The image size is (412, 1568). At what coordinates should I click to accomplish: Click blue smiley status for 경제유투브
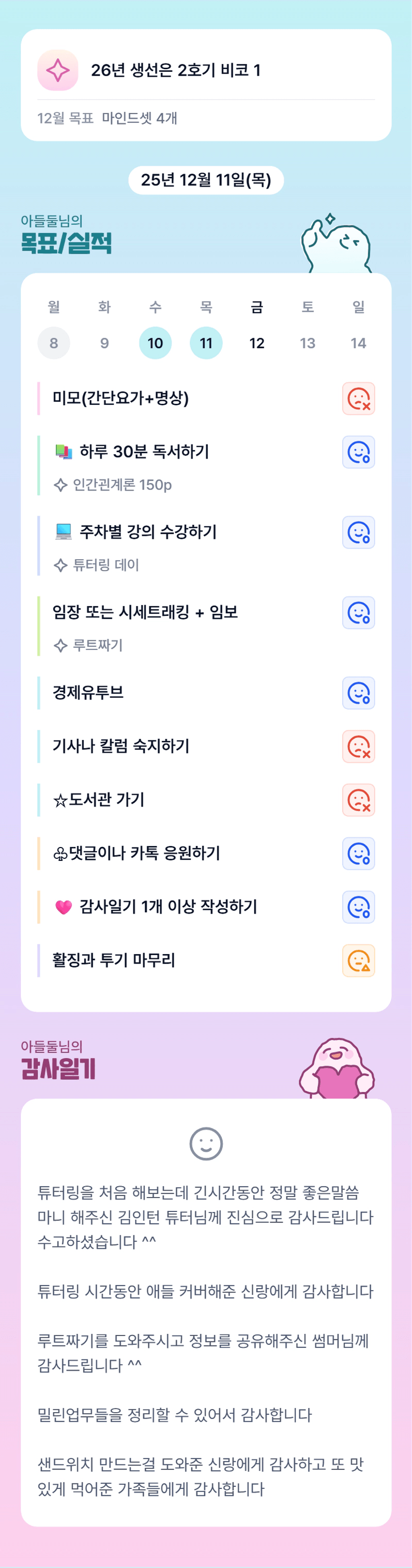click(359, 693)
